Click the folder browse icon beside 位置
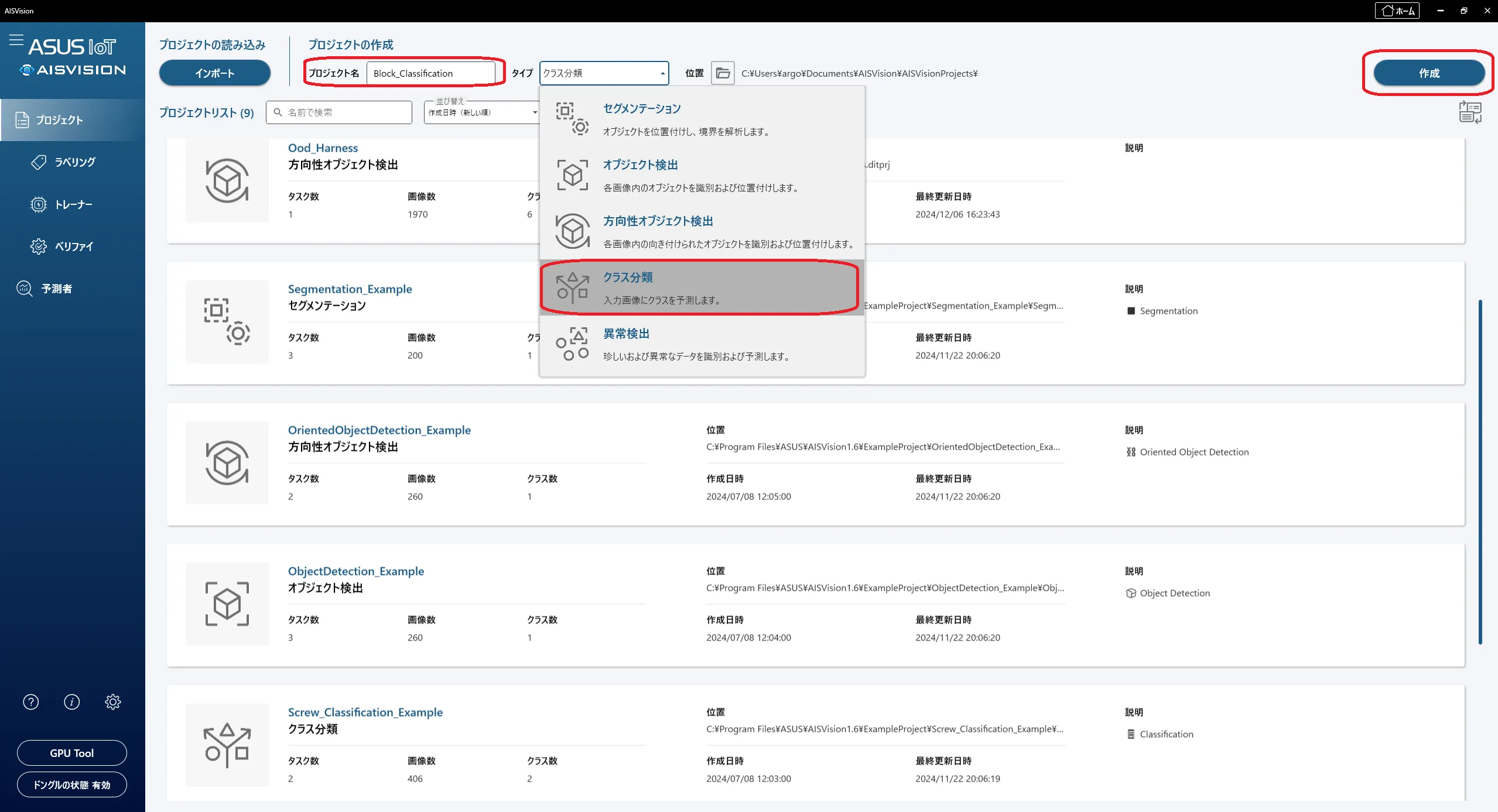The width and height of the screenshot is (1498, 812). pos(723,73)
